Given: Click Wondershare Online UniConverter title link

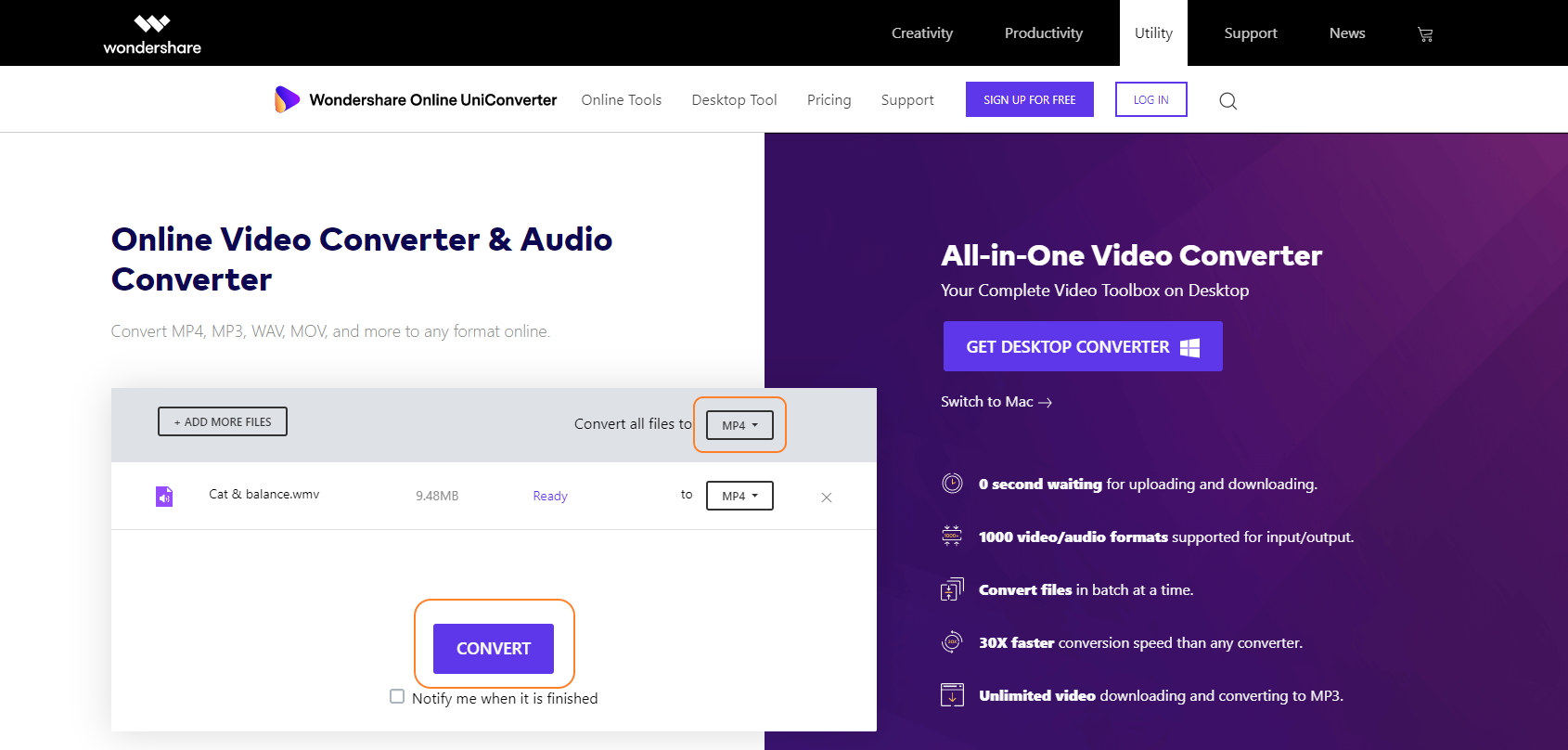Looking at the screenshot, I should [x=433, y=99].
